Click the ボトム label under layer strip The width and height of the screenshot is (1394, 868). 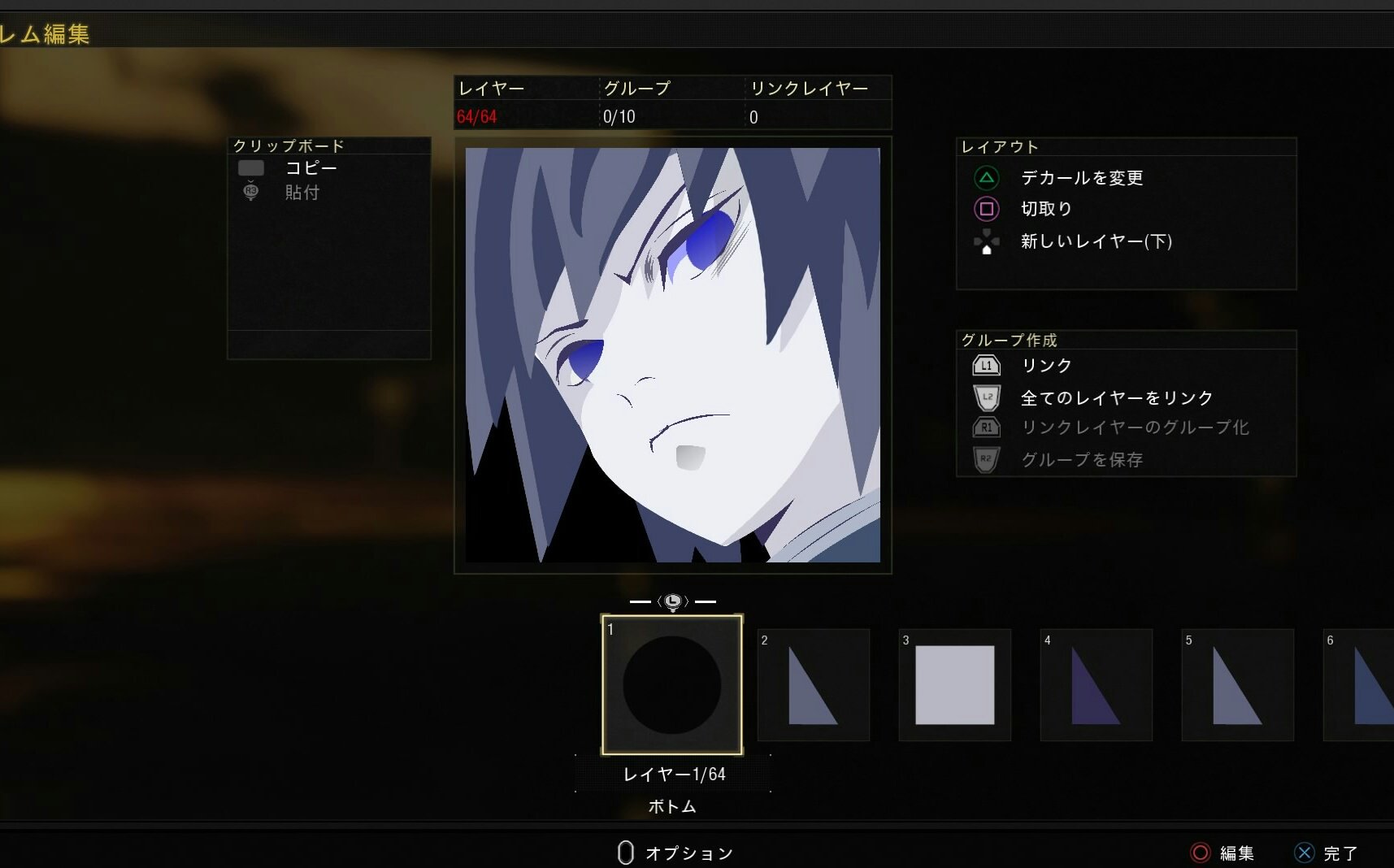pyautogui.click(x=672, y=806)
